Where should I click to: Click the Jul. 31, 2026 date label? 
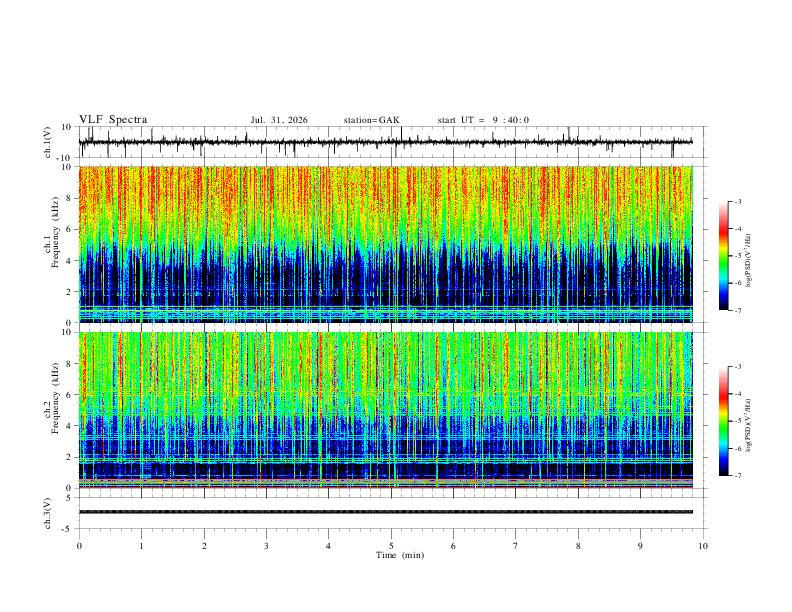[x=279, y=120]
